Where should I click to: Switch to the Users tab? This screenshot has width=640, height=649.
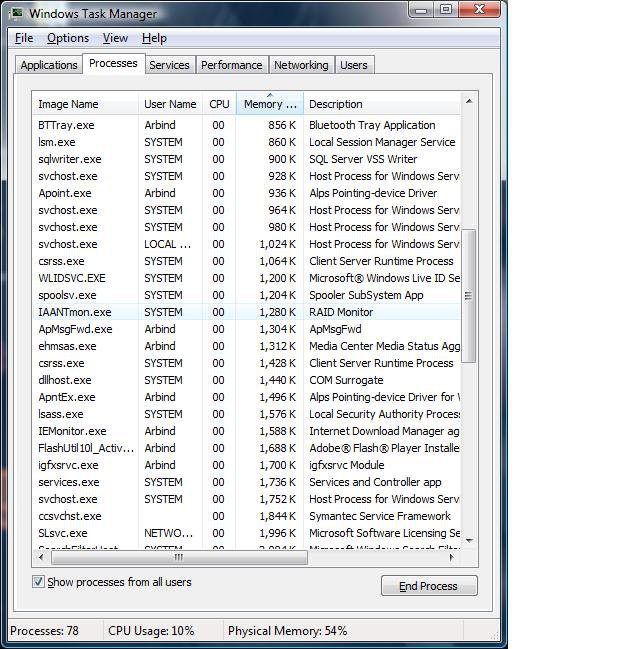tap(354, 65)
